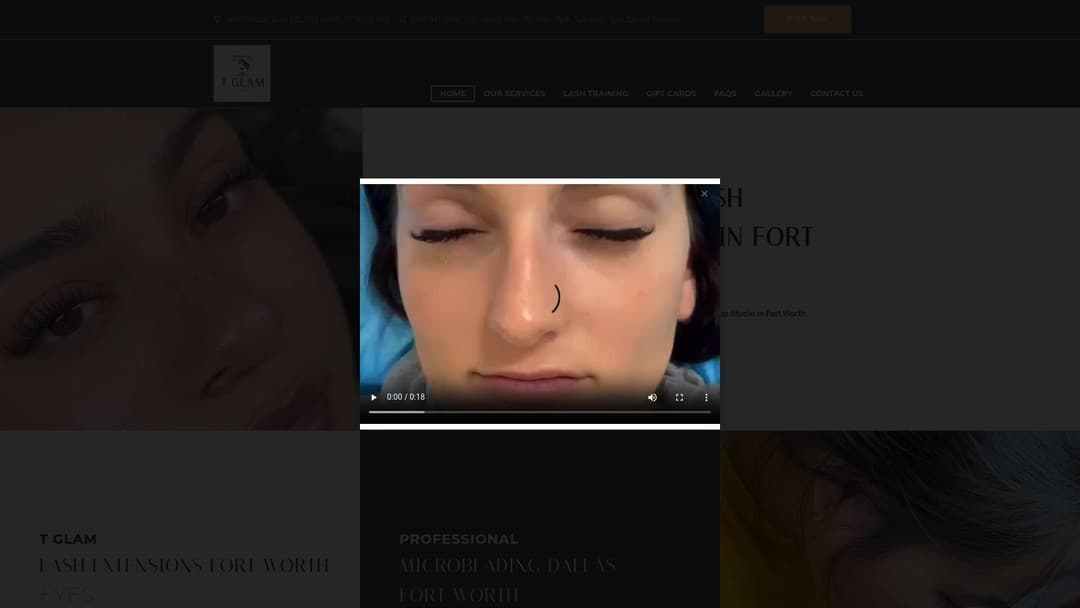Close the video popup
Screen dimensions: 1080x608
[704, 193]
